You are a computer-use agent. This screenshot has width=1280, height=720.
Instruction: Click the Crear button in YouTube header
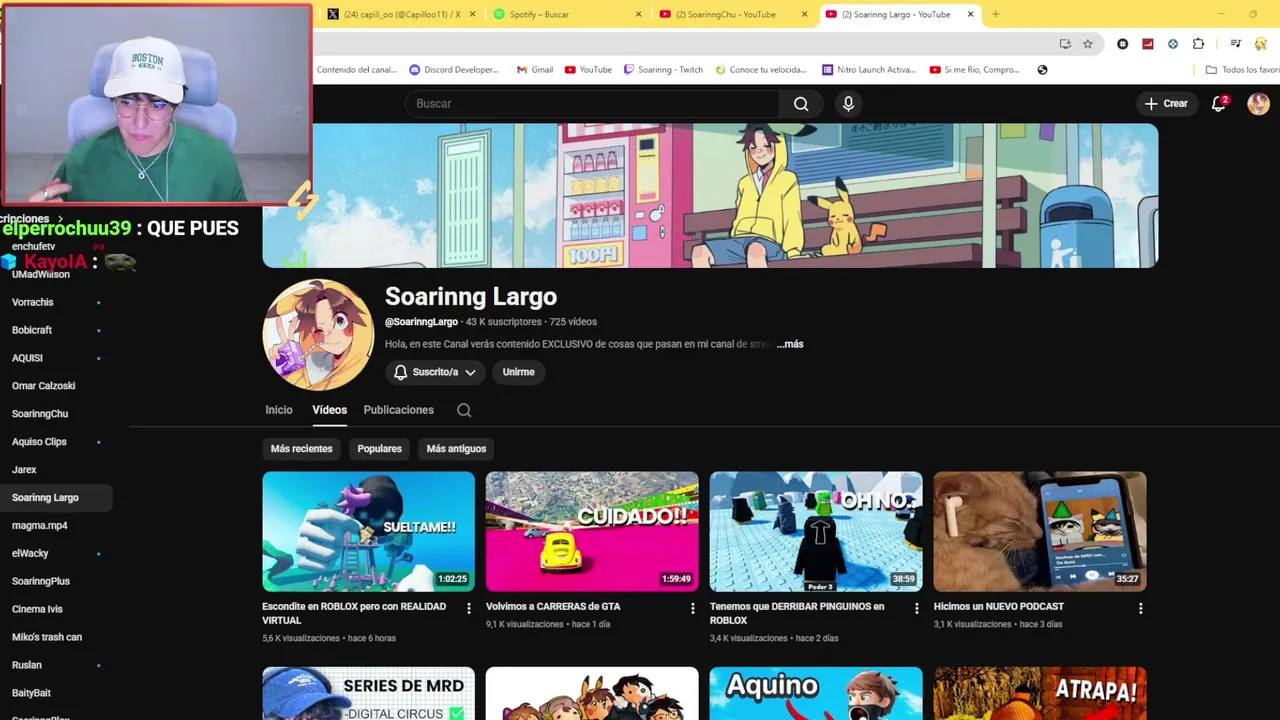[1166, 104]
